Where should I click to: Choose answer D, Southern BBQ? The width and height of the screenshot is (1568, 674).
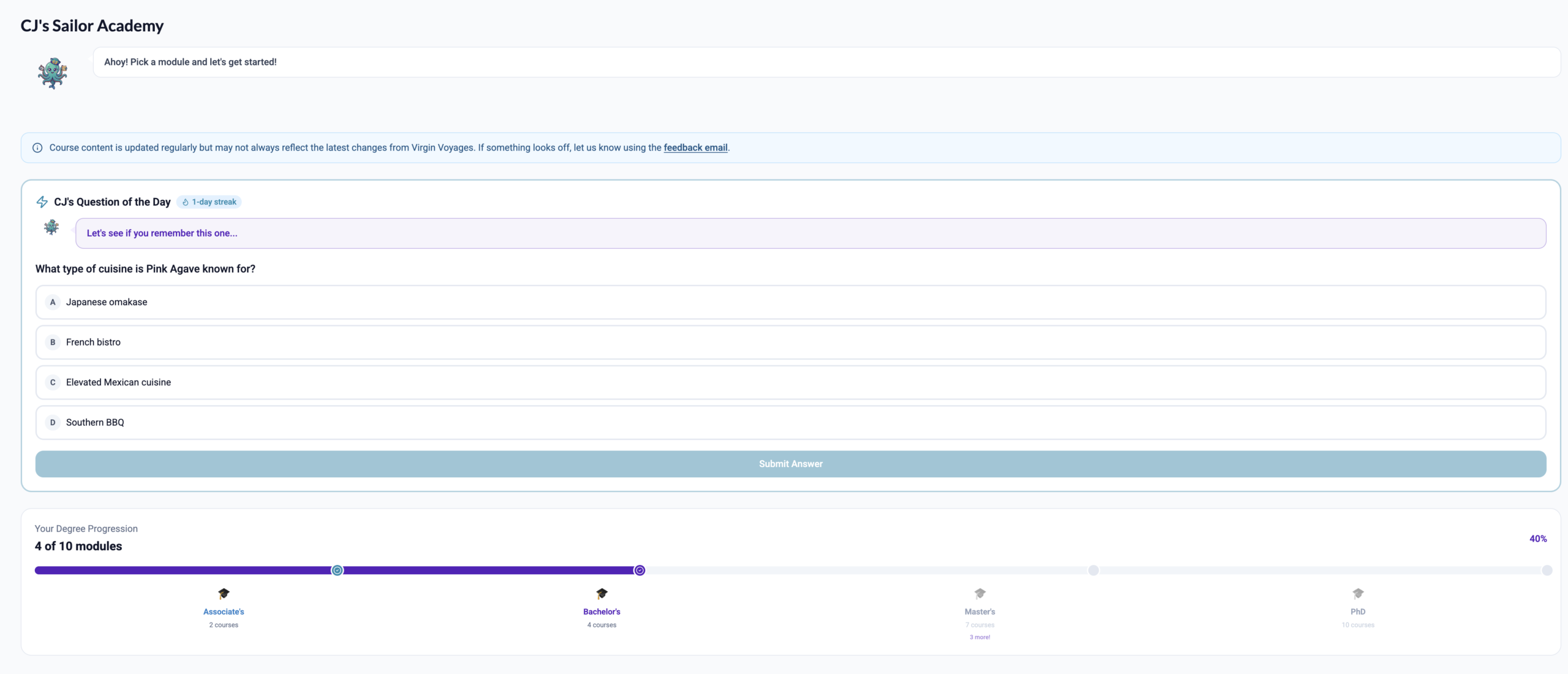click(x=791, y=423)
